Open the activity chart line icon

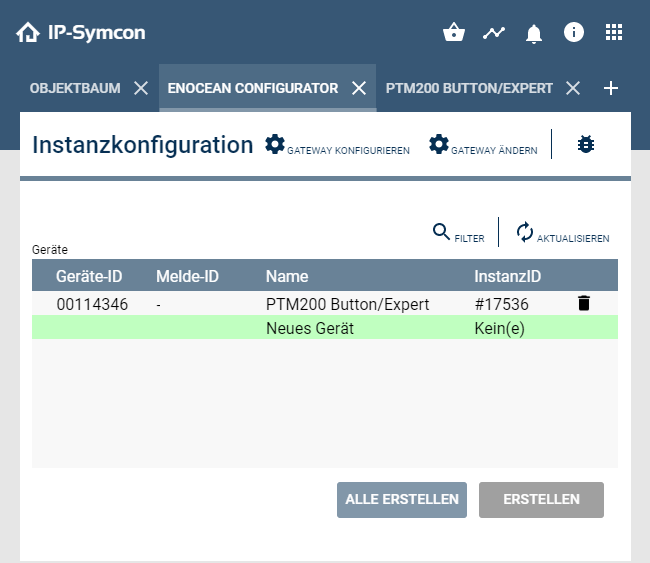(x=493, y=33)
